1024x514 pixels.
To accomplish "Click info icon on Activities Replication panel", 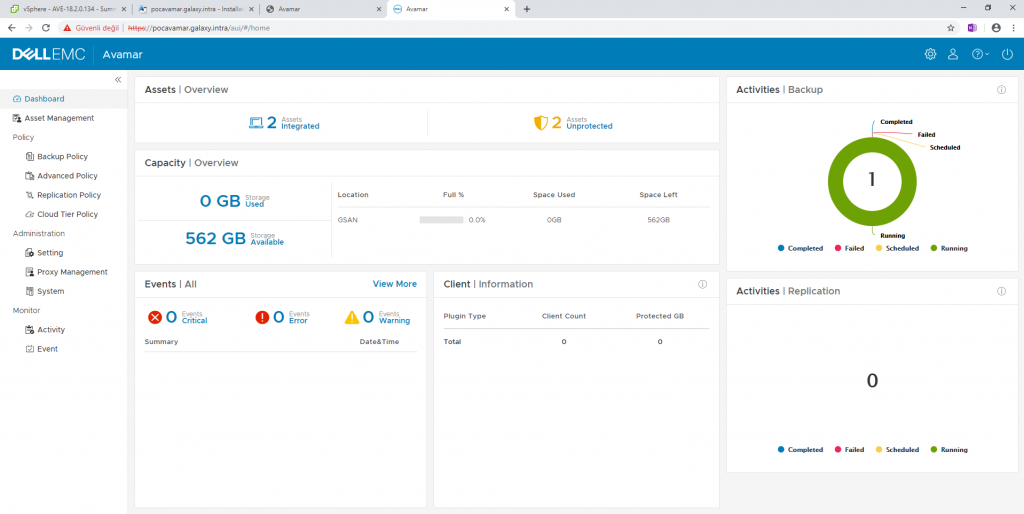I will 1001,291.
